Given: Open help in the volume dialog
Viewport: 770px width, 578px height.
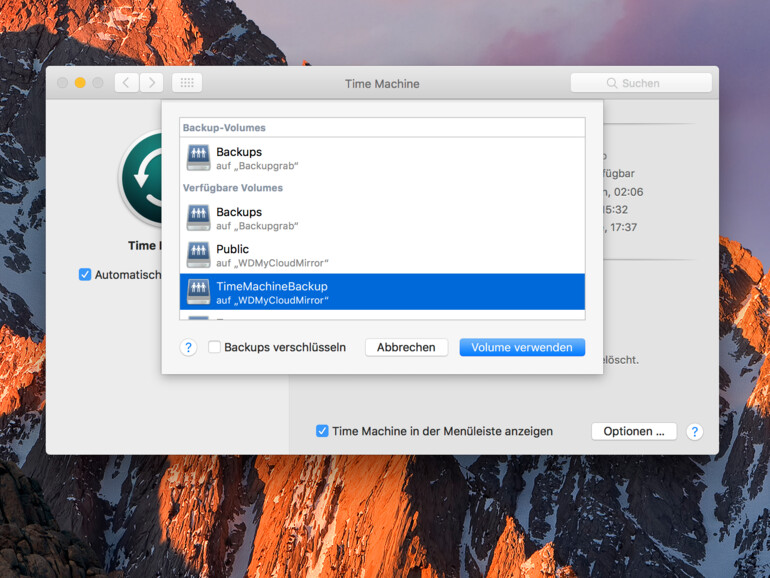Looking at the screenshot, I should 188,348.
